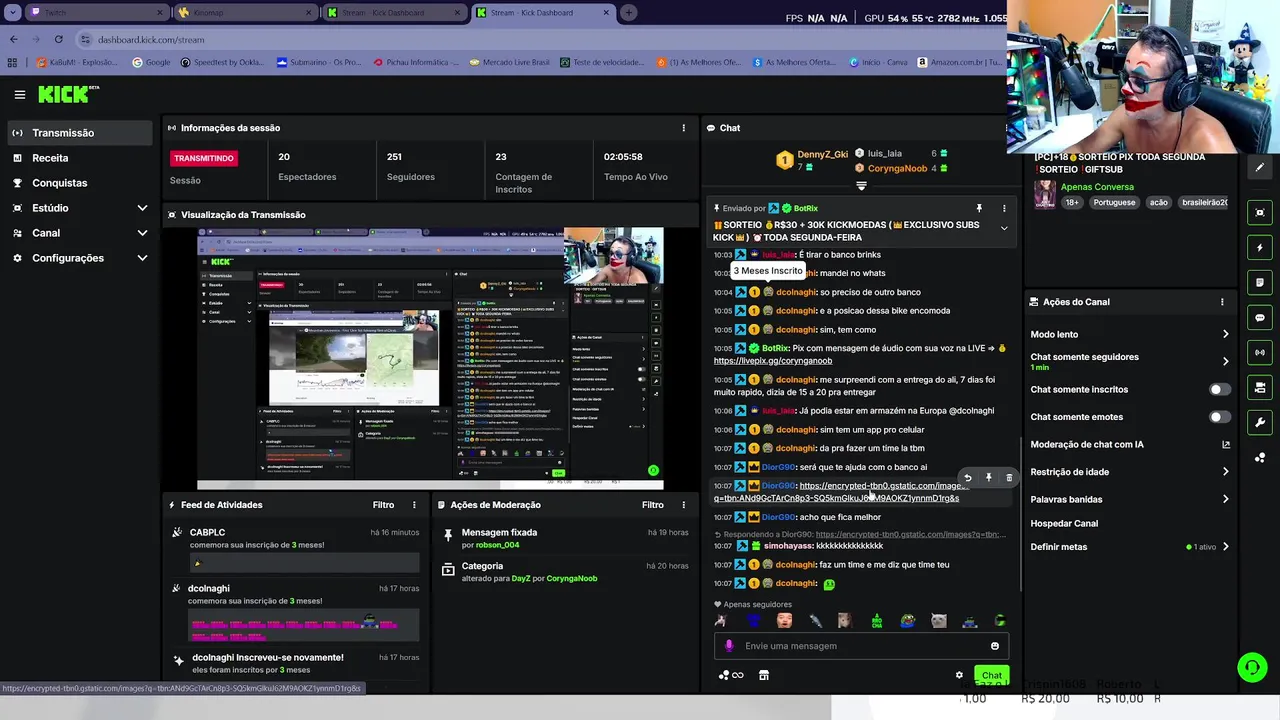
Task: Open the hamburger menu beside the Kick logo
Action: [x=19, y=95]
